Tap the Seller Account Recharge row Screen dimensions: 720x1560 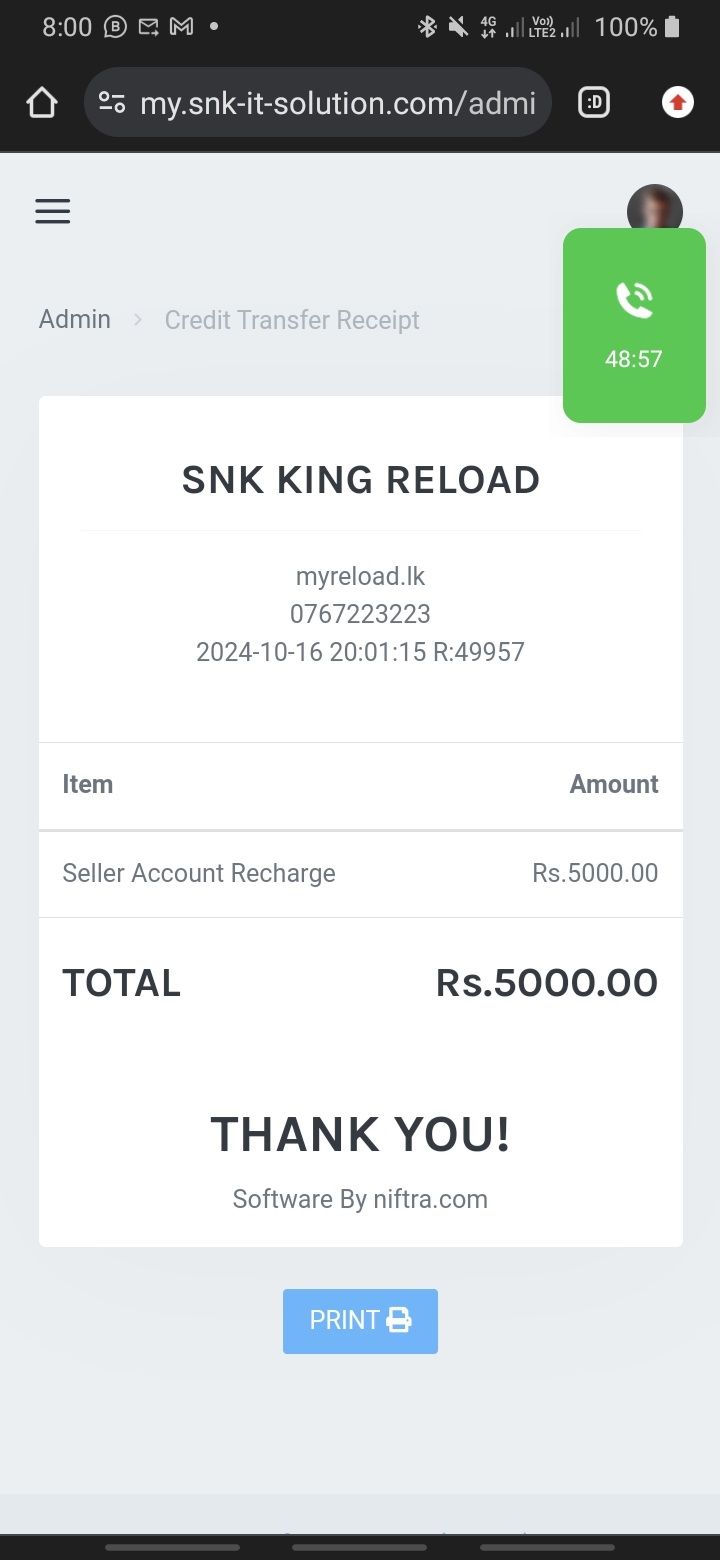360,873
